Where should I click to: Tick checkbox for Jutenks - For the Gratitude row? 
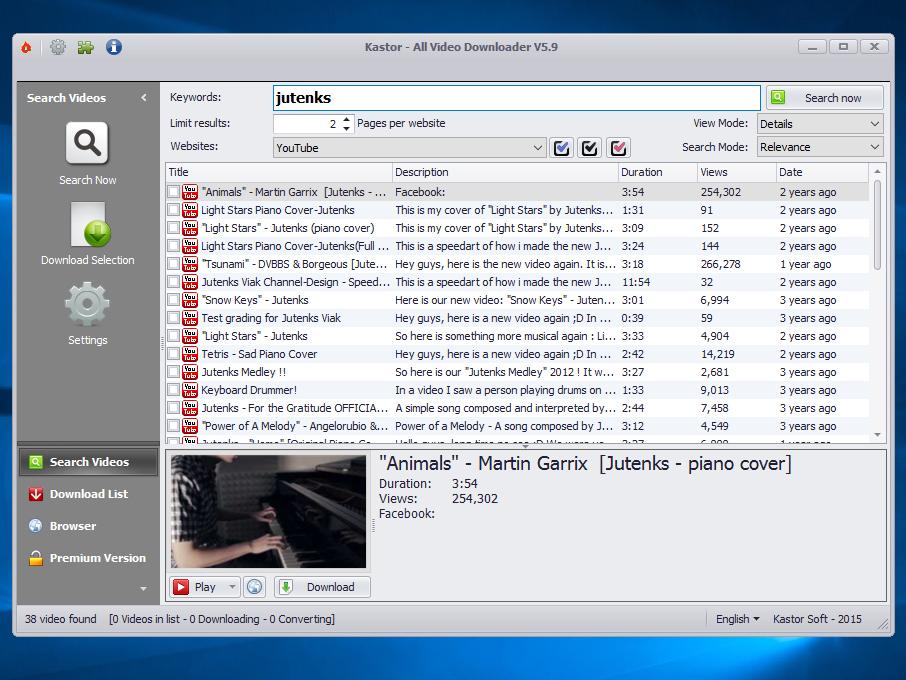pyautogui.click(x=173, y=408)
